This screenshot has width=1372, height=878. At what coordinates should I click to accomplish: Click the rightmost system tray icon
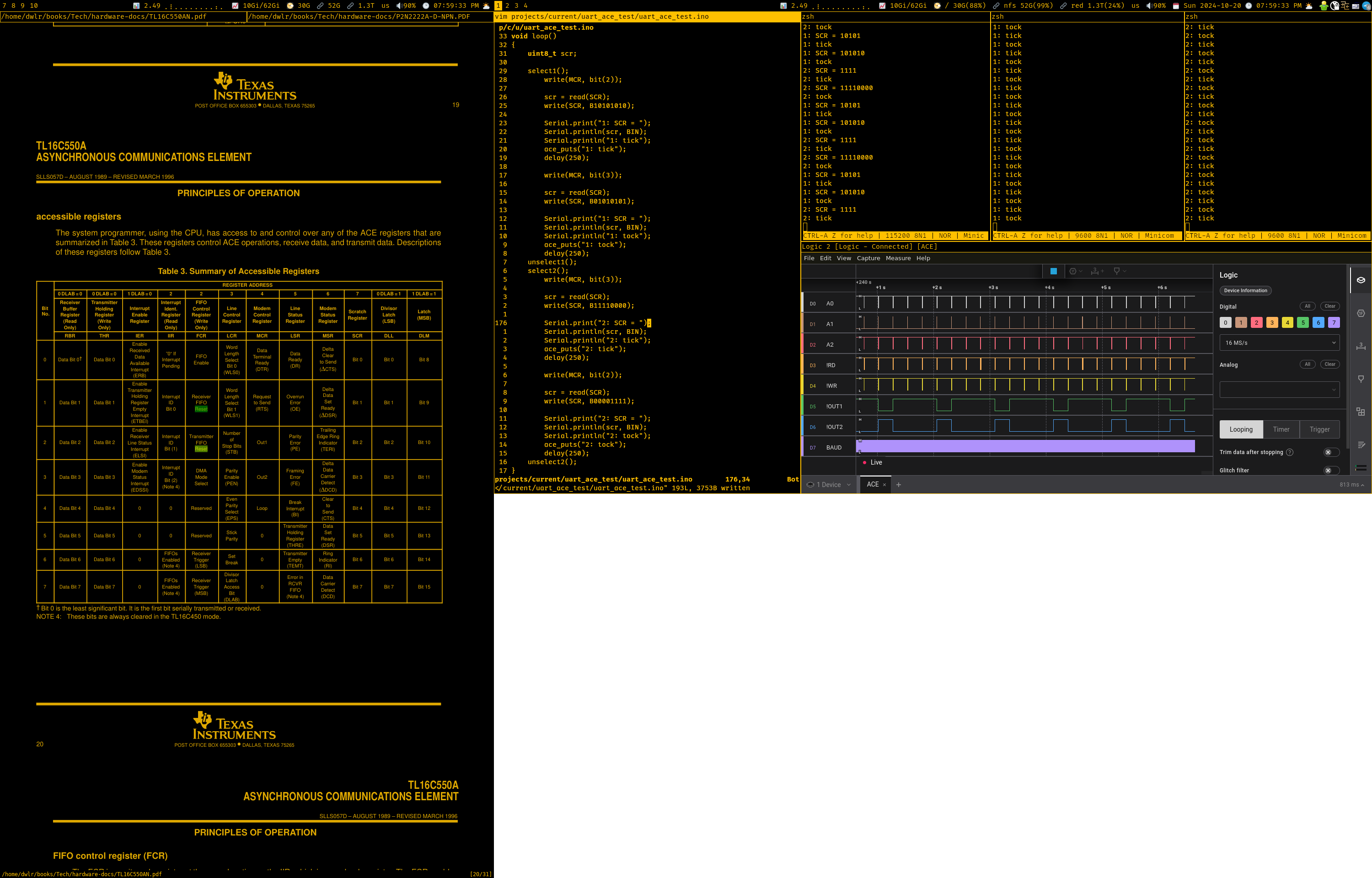click(1367, 5)
